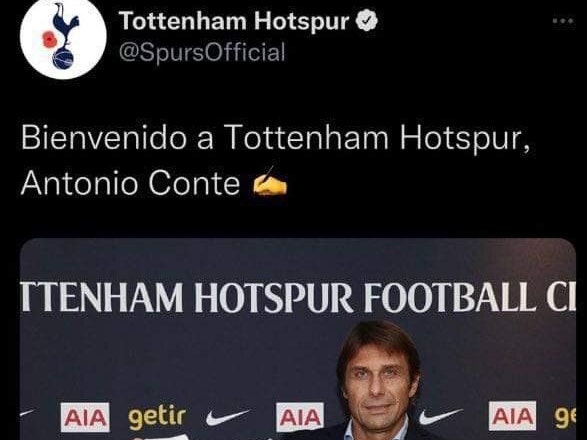Click the red poppy on the profile avatar
The height and width of the screenshot is (440, 587).
coord(48,40)
